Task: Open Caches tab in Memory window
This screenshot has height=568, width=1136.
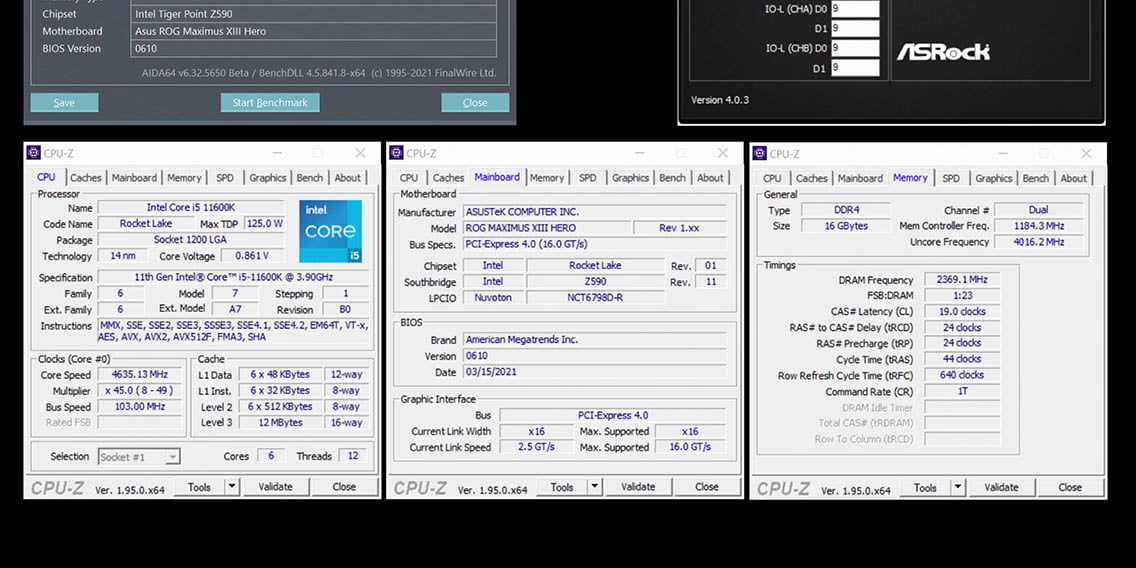Action: [x=812, y=178]
